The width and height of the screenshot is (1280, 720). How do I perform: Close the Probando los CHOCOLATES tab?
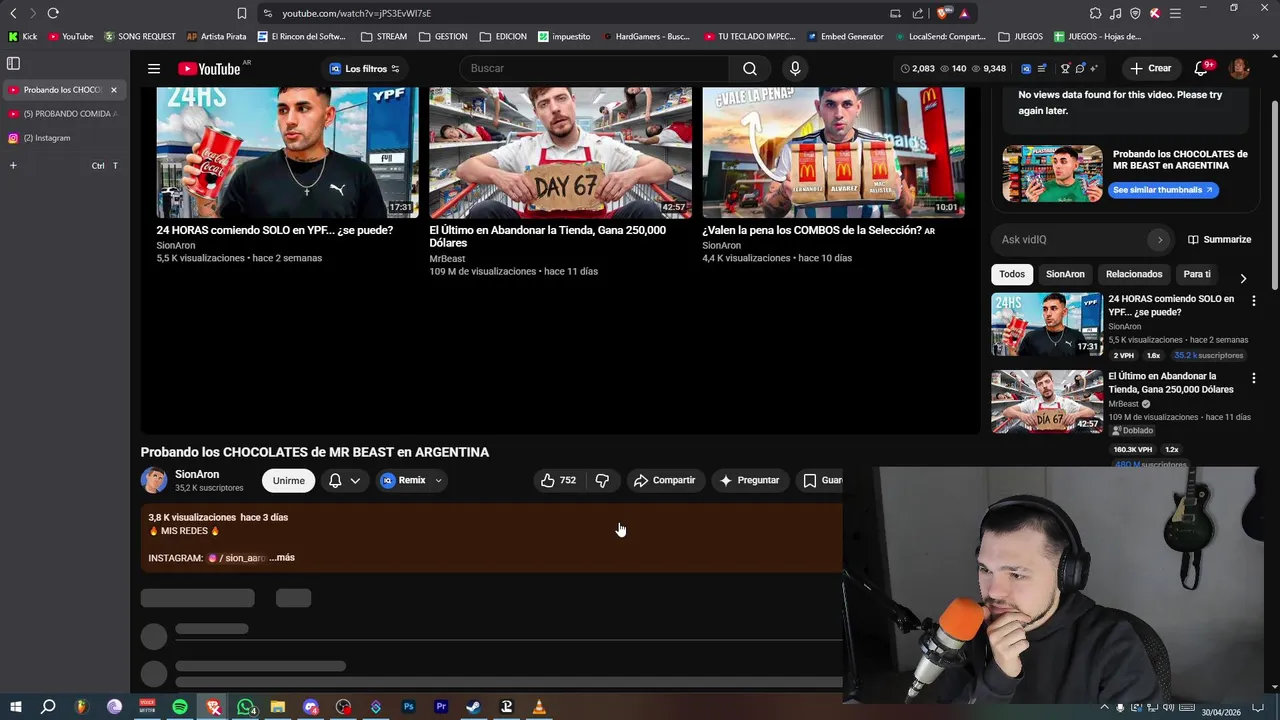coord(113,90)
